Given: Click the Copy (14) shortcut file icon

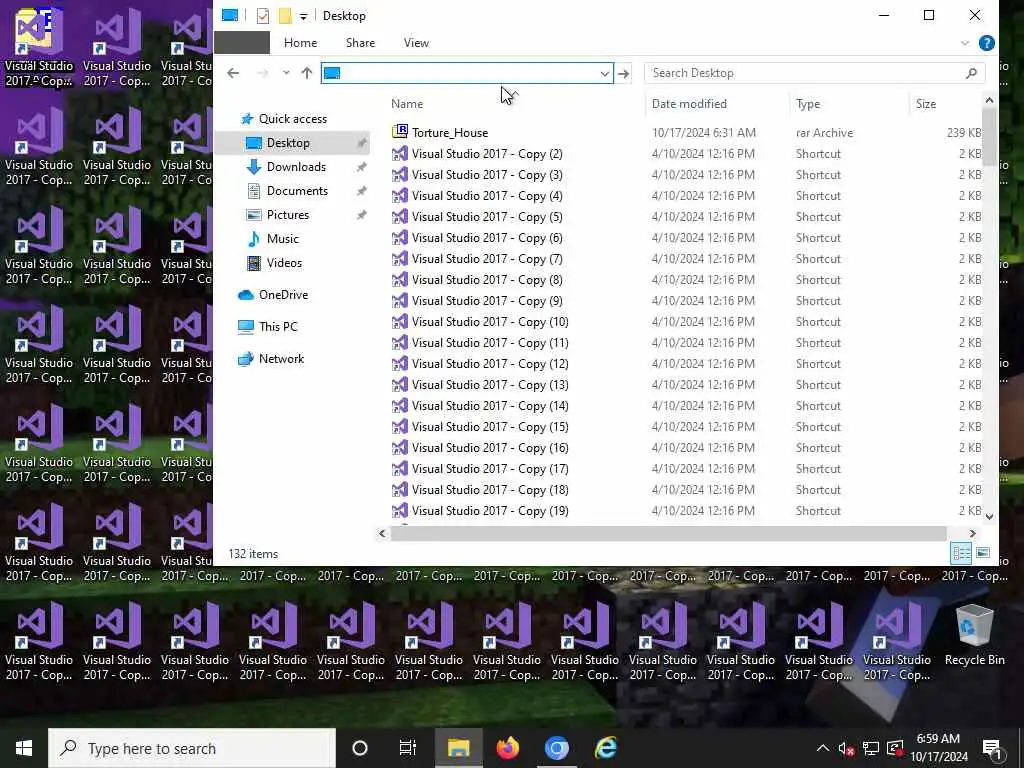Looking at the screenshot, I should [x=400, y=406].
